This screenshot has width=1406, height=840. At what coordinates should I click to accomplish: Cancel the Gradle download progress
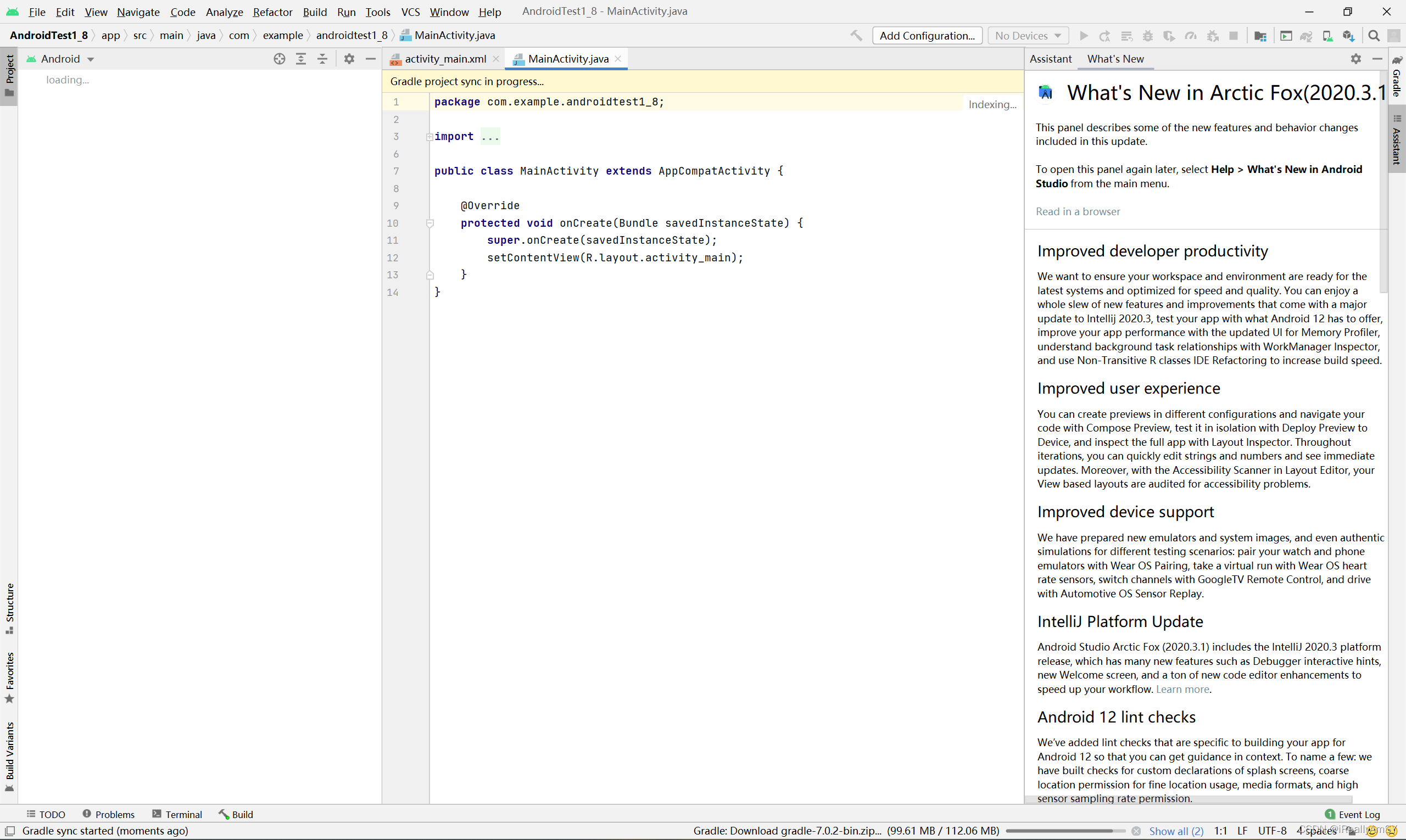click(x=1136, y=831)
